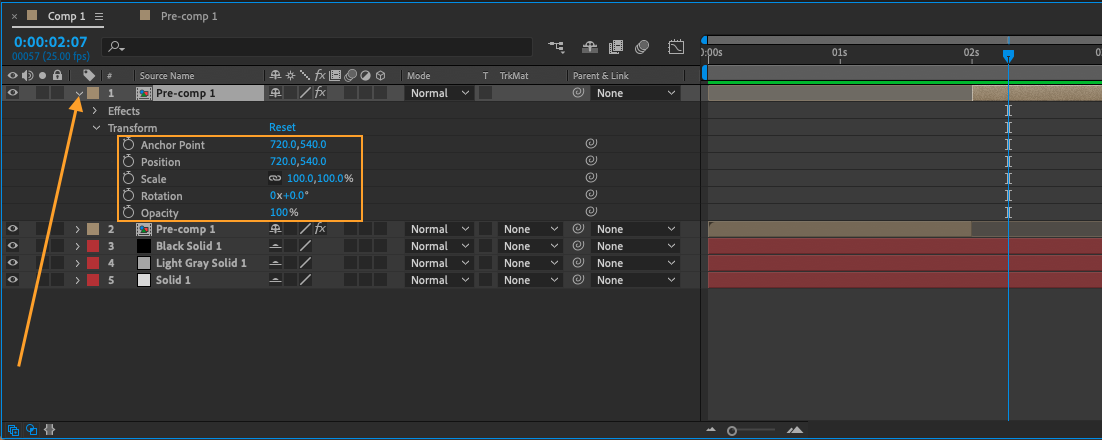Switch to the Pre-comp 1 tab
The image size is (1102, 440).
(x=187, y=16)
